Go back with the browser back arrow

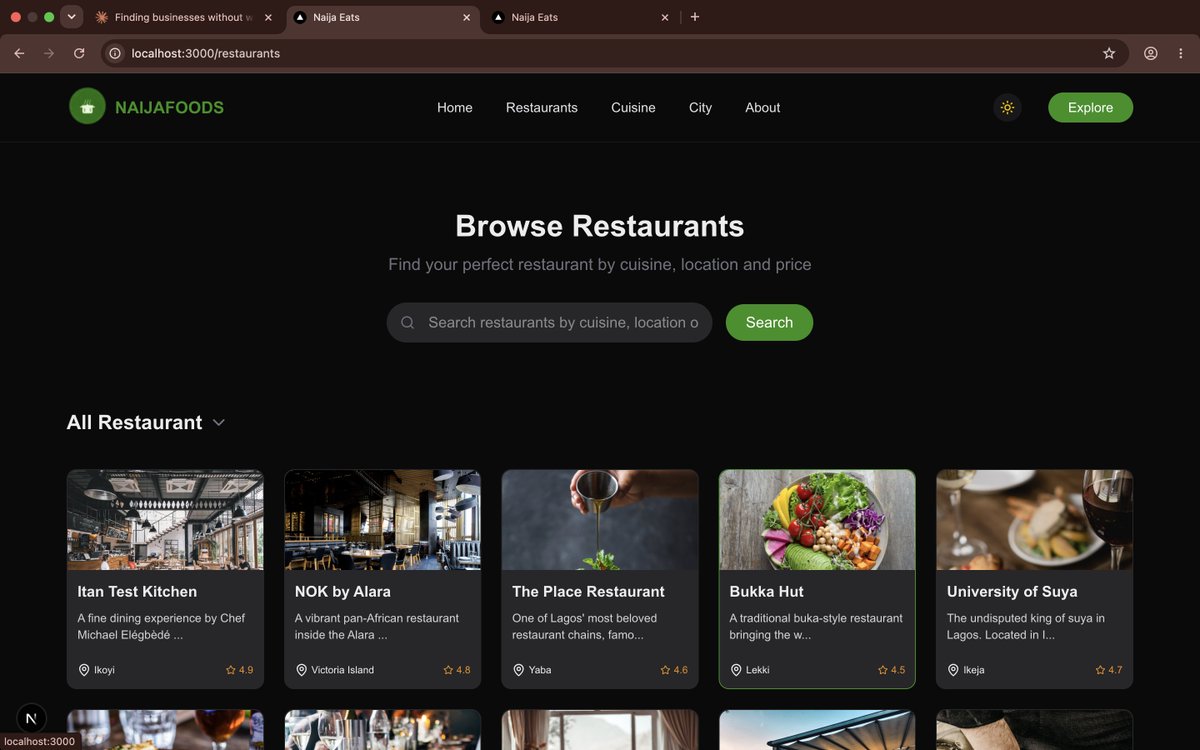(19, 53)
